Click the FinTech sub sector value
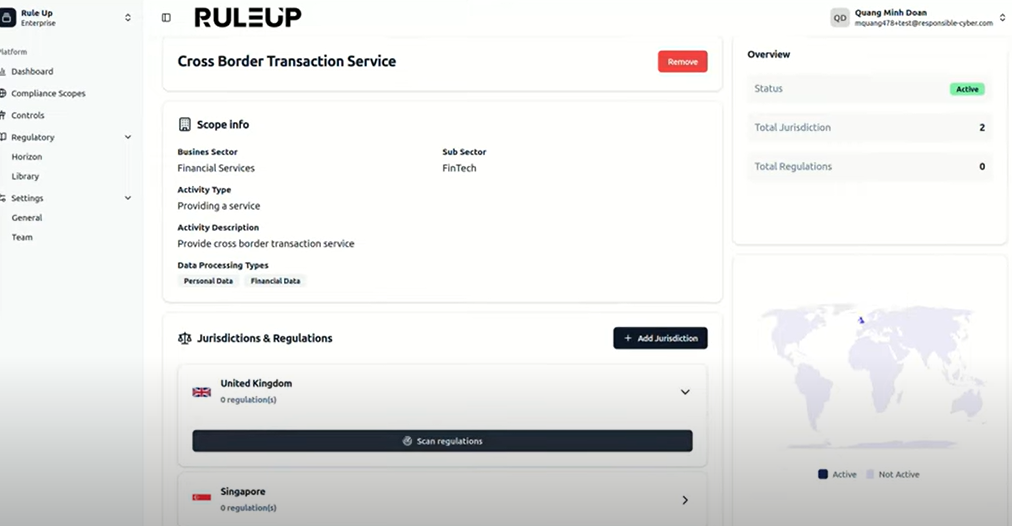The height and width of the screenshot is (526, 1012). coord(459,168)
